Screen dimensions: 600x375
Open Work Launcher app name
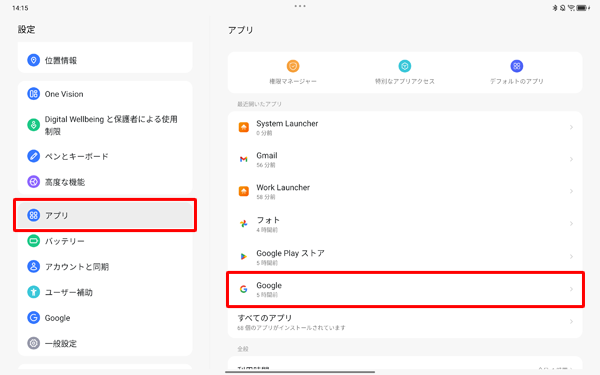coord(283,188)
